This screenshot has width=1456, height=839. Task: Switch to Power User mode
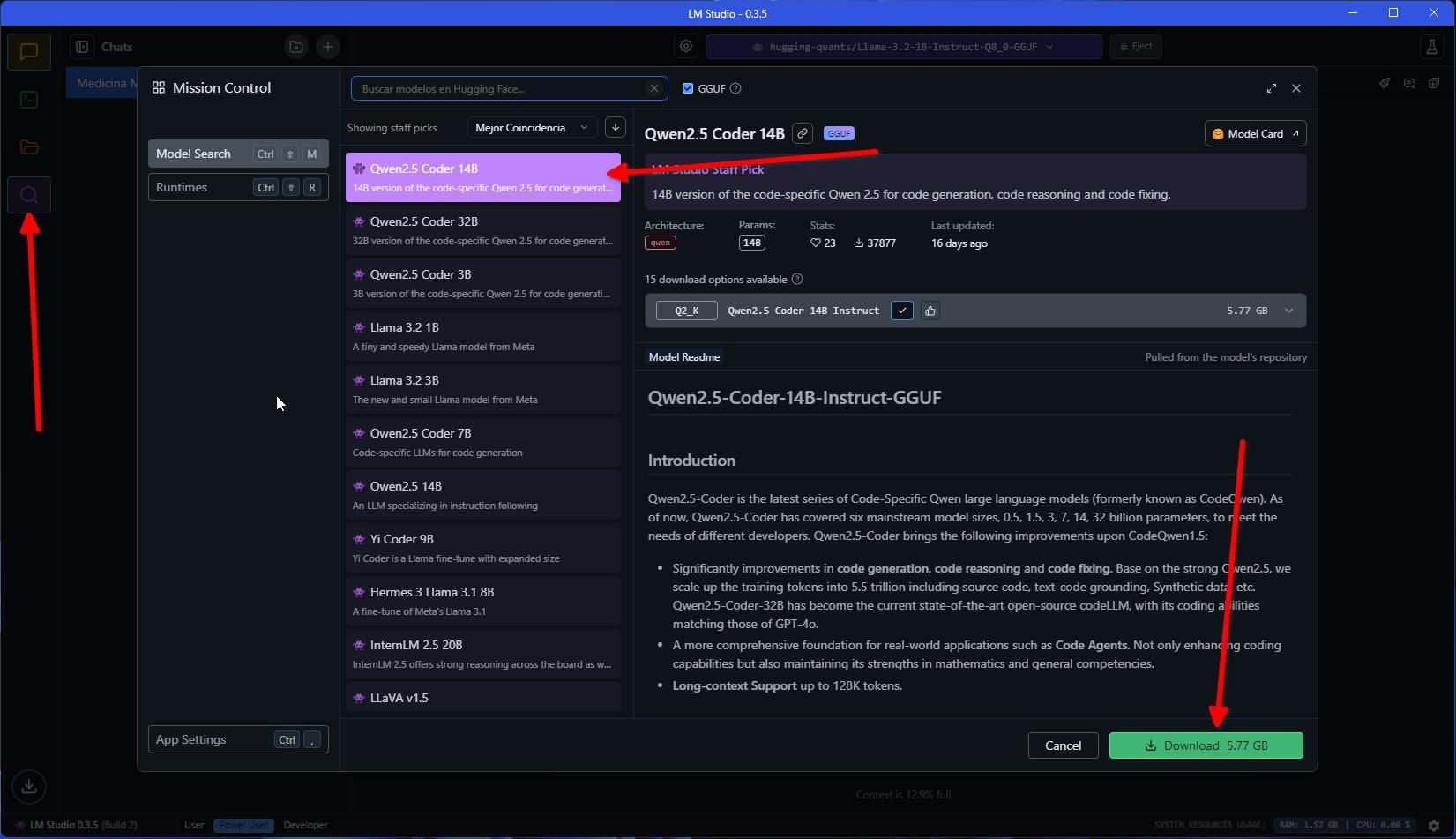243,825
